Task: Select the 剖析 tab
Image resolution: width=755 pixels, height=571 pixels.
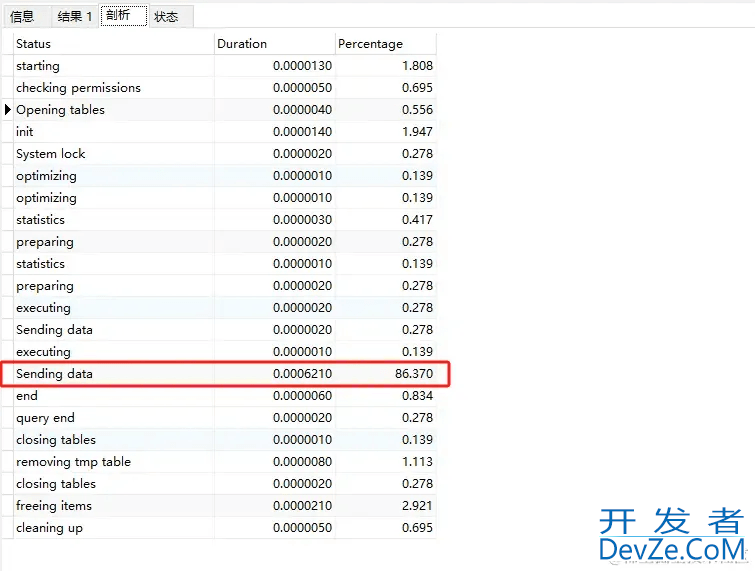Action: point(124,16)
